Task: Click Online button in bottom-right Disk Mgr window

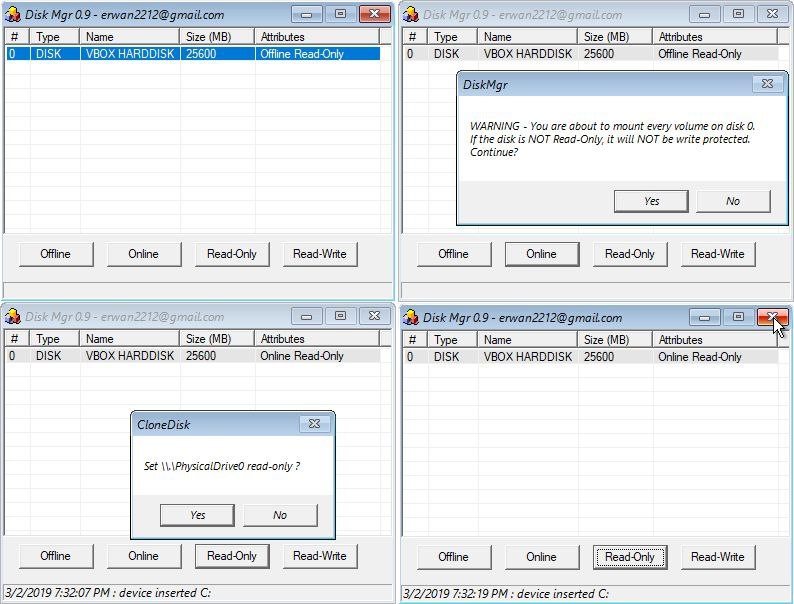Action: tap(542, 557)
